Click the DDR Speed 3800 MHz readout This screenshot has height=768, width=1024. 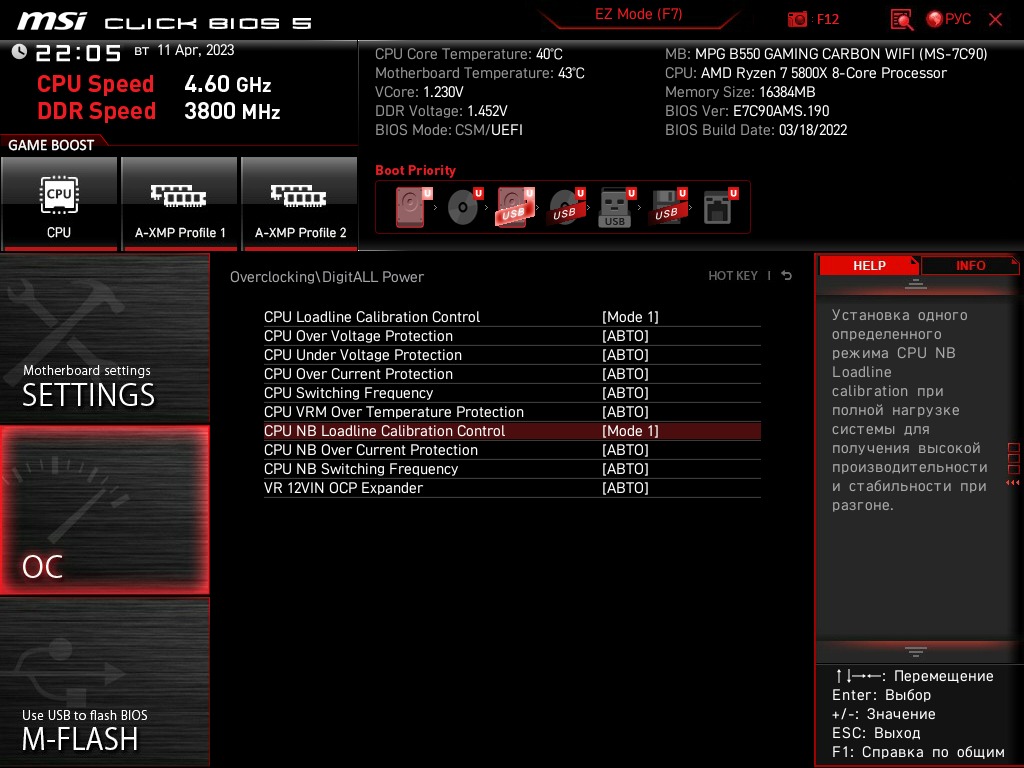159,111
